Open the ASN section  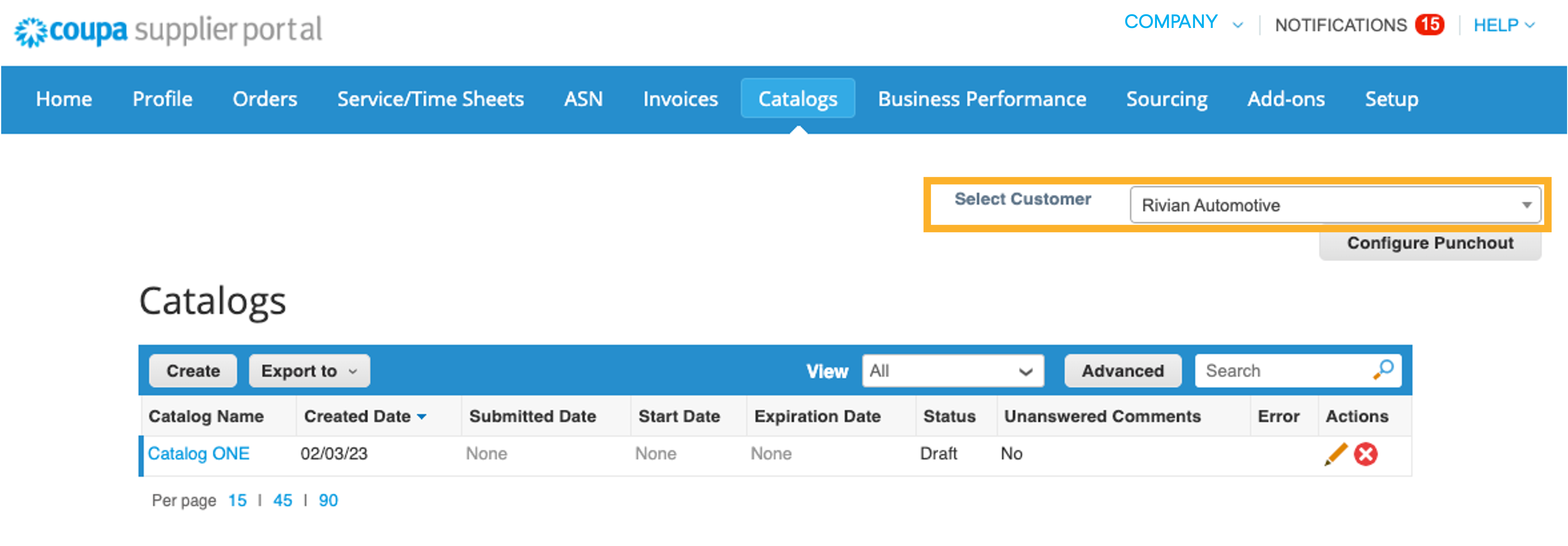coord(583,99)
